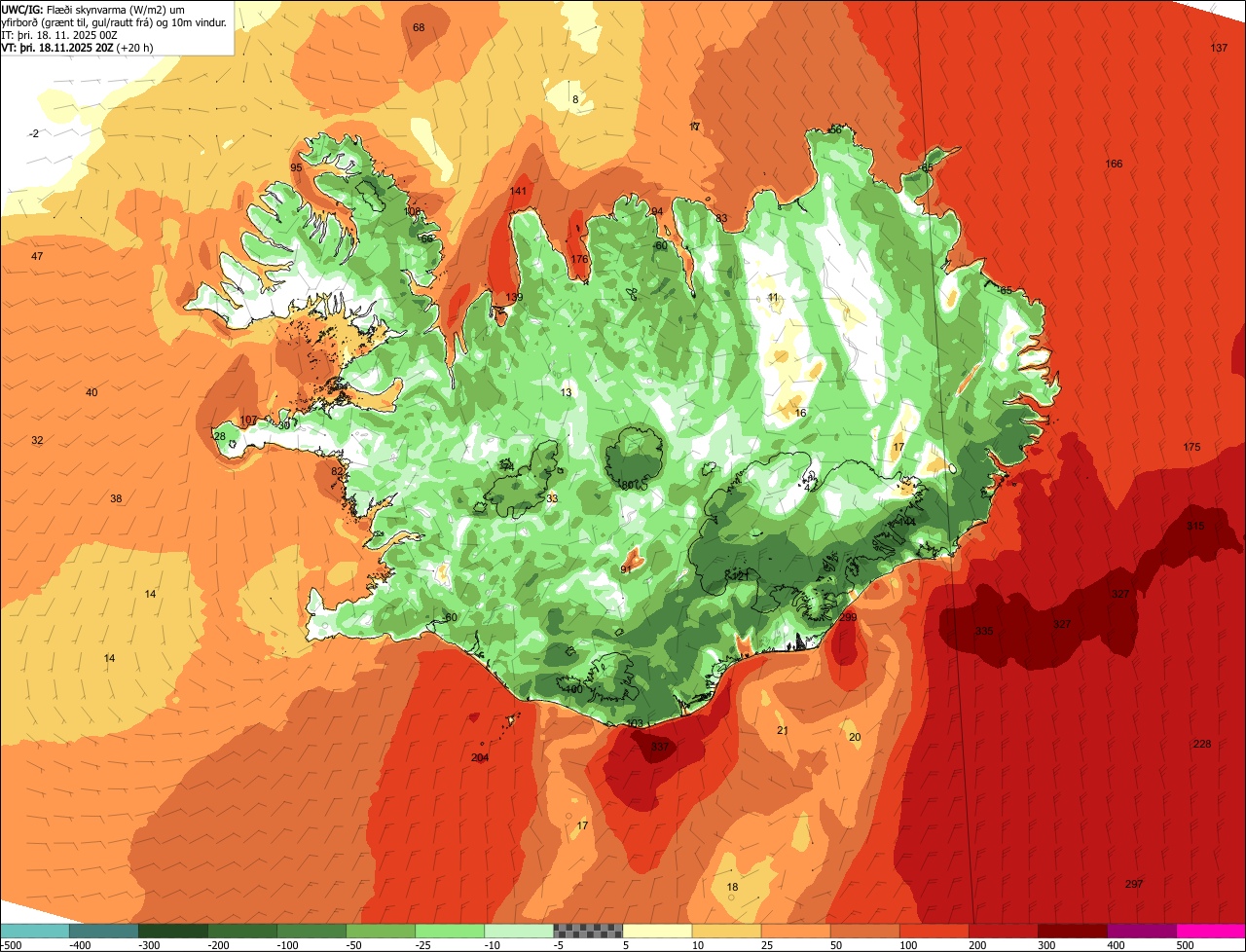Click the map value 297 at bottom right
The width and height of the screenshot is (1246, 952).
click(x=1133, y=884)
